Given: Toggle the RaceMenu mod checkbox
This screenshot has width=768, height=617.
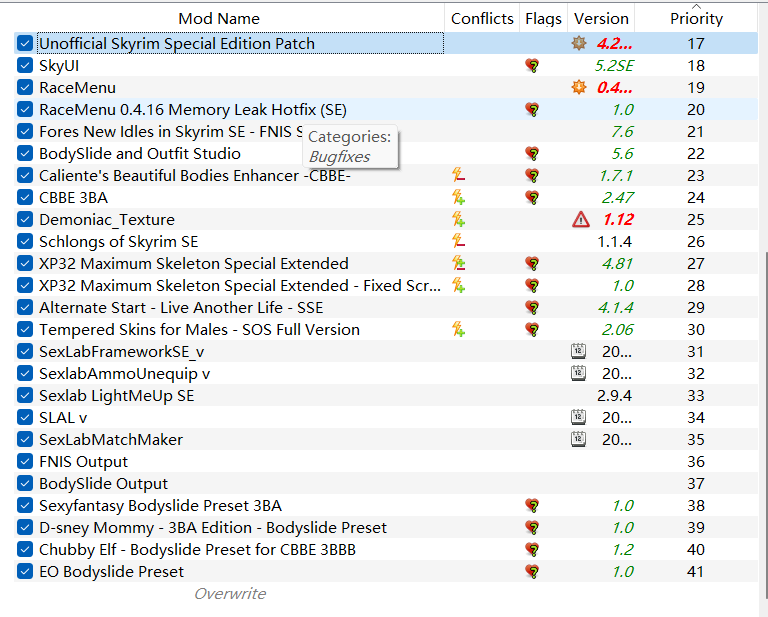Looking at the screenshot, I should point(24,87).
